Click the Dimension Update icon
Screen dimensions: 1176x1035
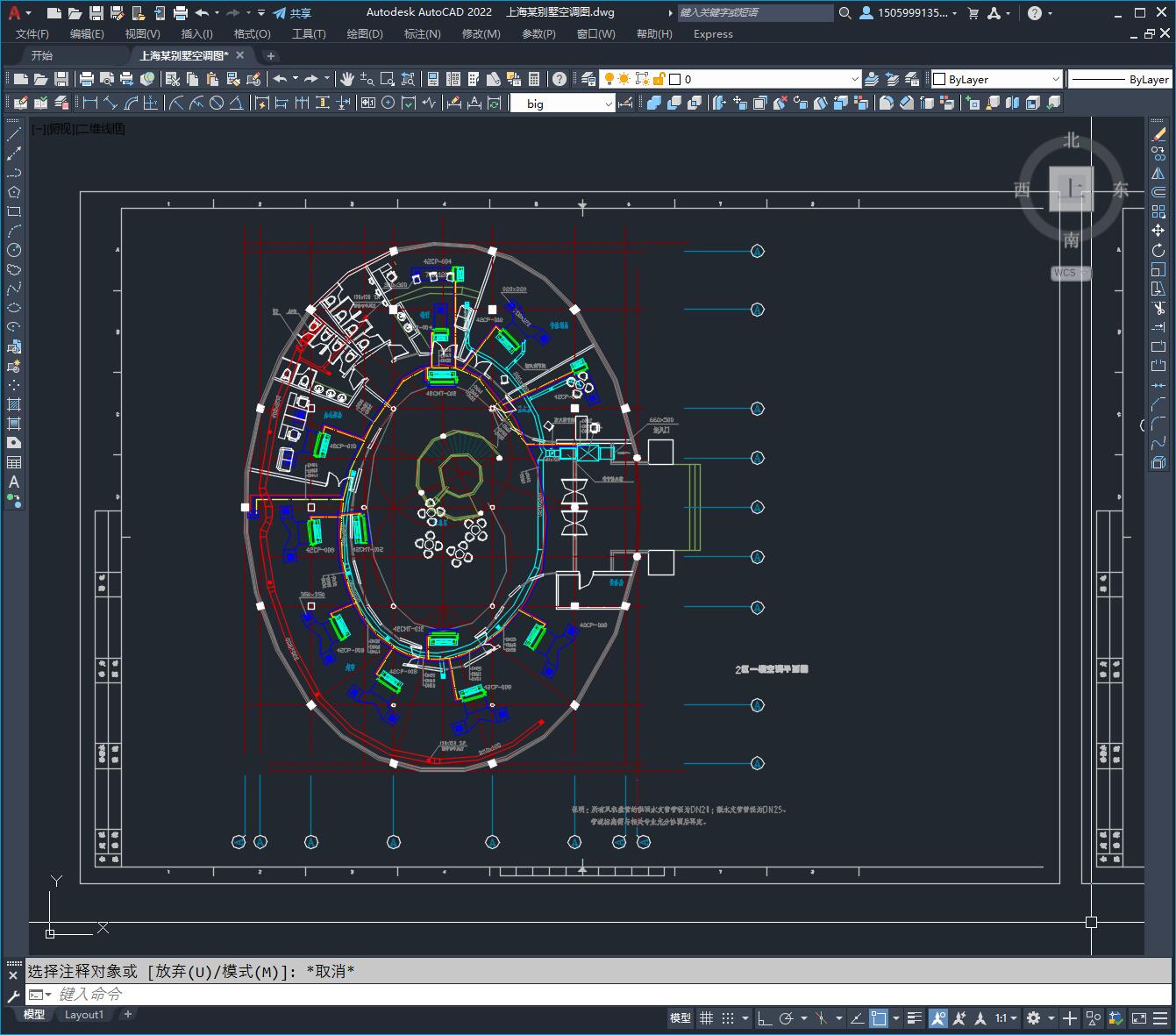[x=495, y=103]
